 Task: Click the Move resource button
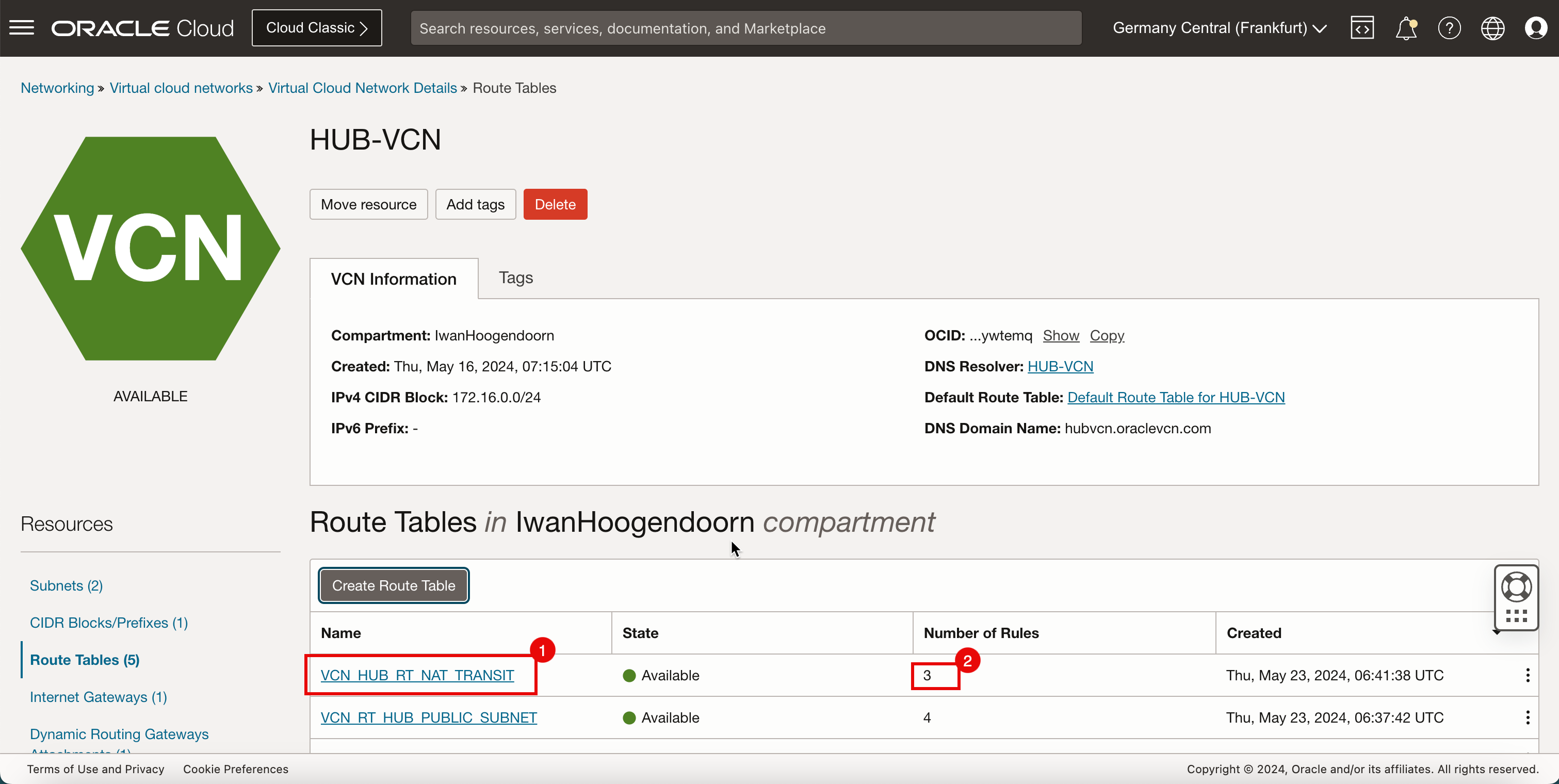(369, 204)
